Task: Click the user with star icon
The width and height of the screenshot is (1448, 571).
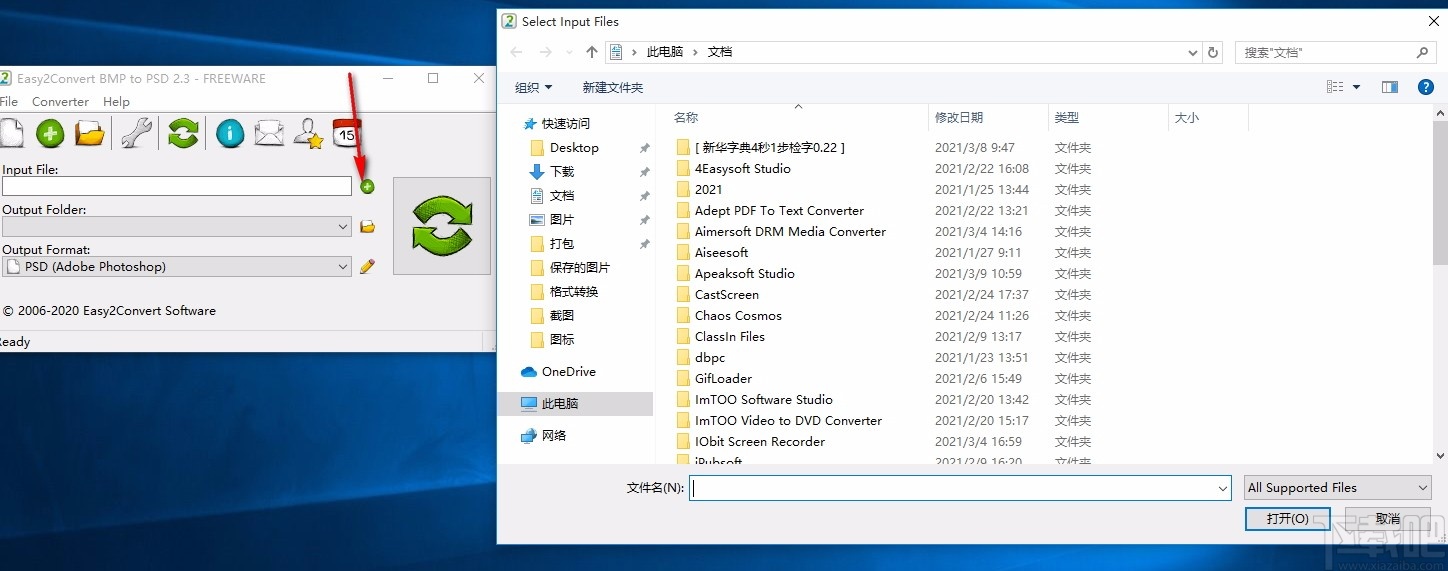Action: pos(308,132)
